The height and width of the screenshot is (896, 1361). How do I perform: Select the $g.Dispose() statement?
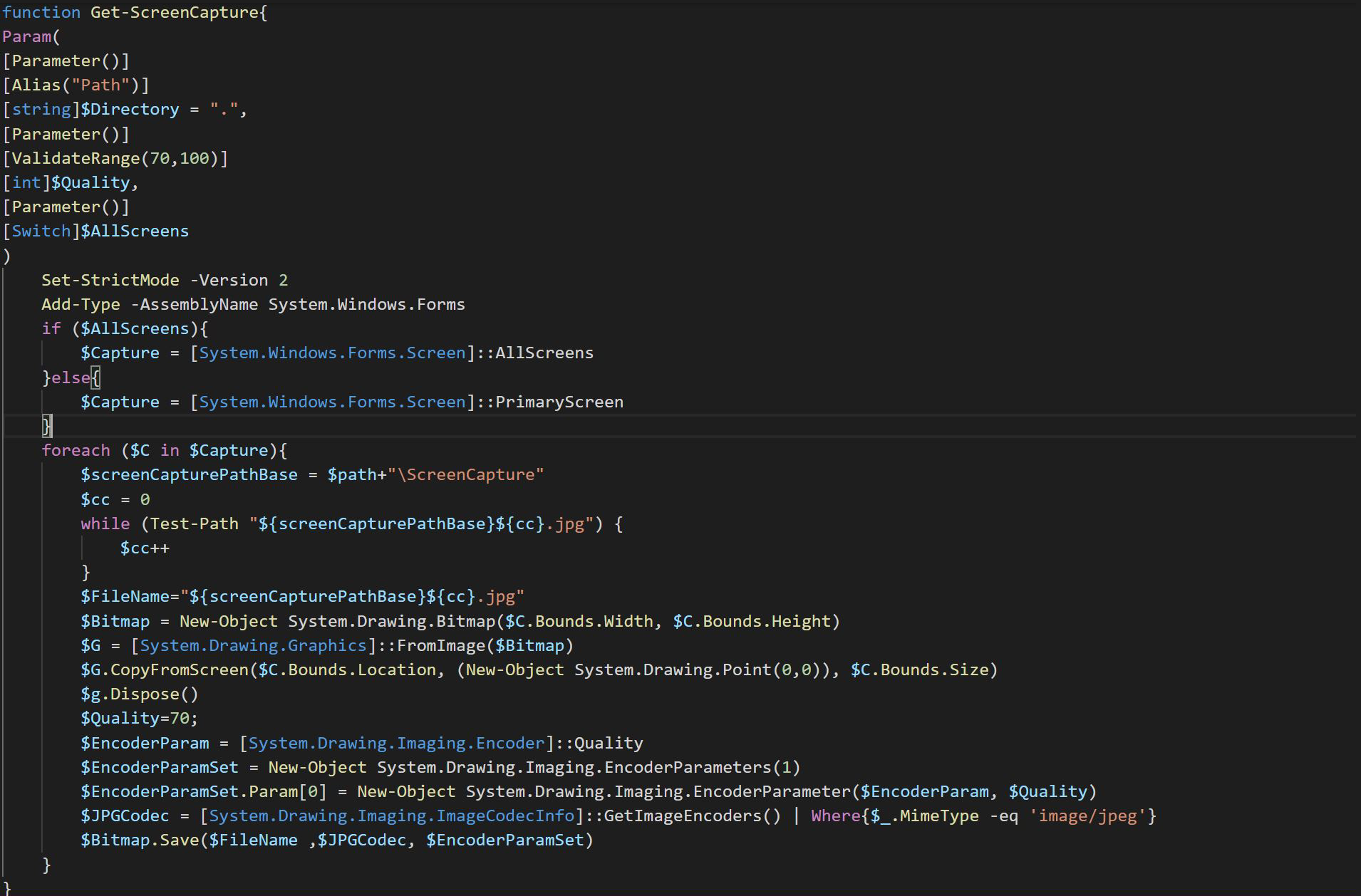pyautogui.click(x=139, y=694)
